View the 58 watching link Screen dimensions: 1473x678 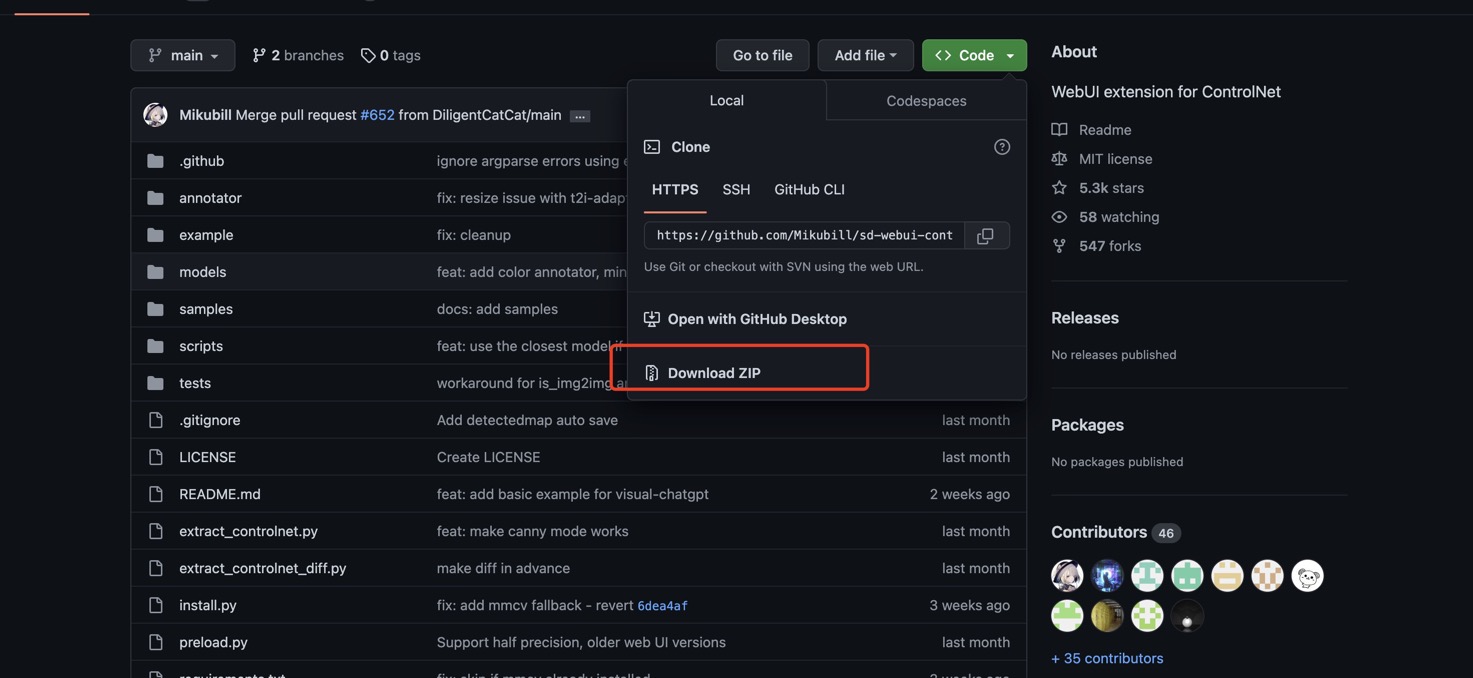point(1106,217)
